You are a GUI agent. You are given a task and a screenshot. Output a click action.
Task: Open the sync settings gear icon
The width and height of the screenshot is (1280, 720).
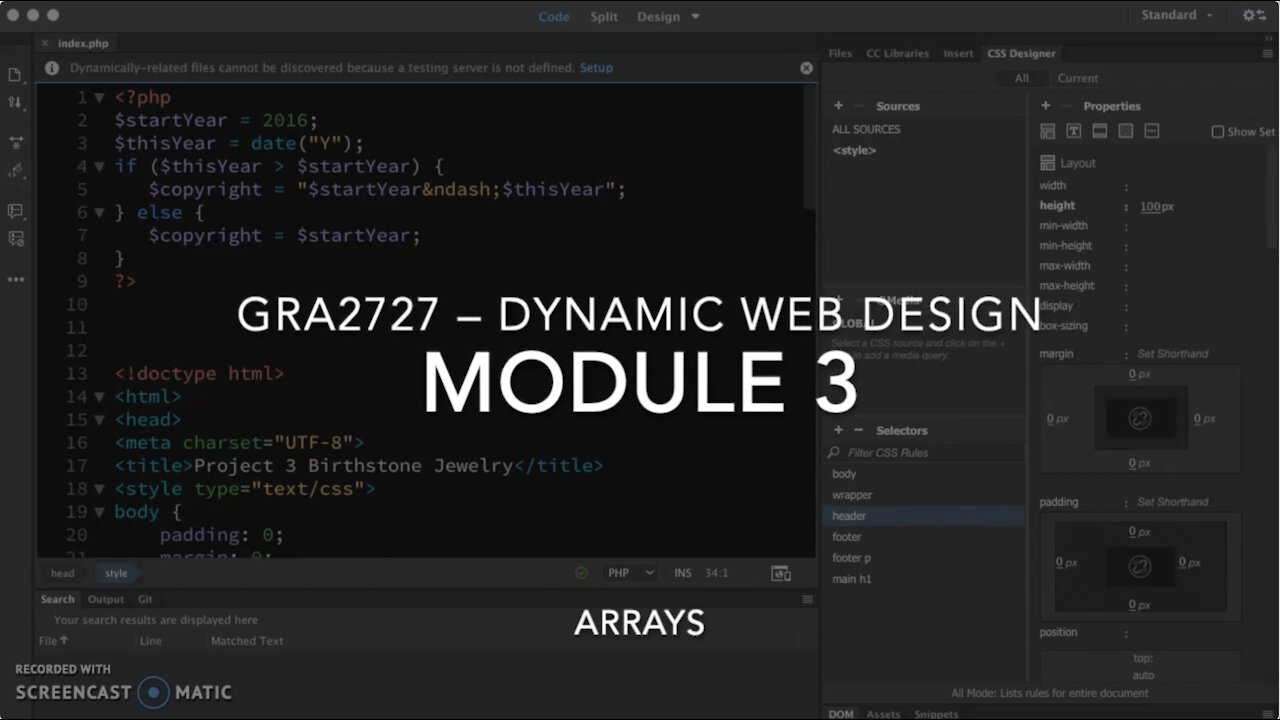pyautogui.click(x=1254, y=16)
